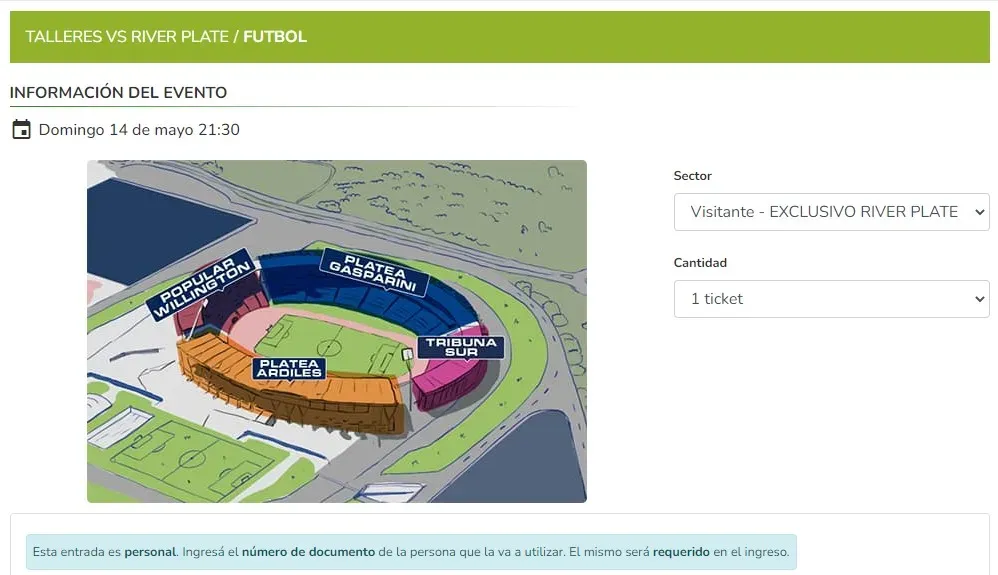Click the Cantidad dropdown chevron

(x=979, y=299)
